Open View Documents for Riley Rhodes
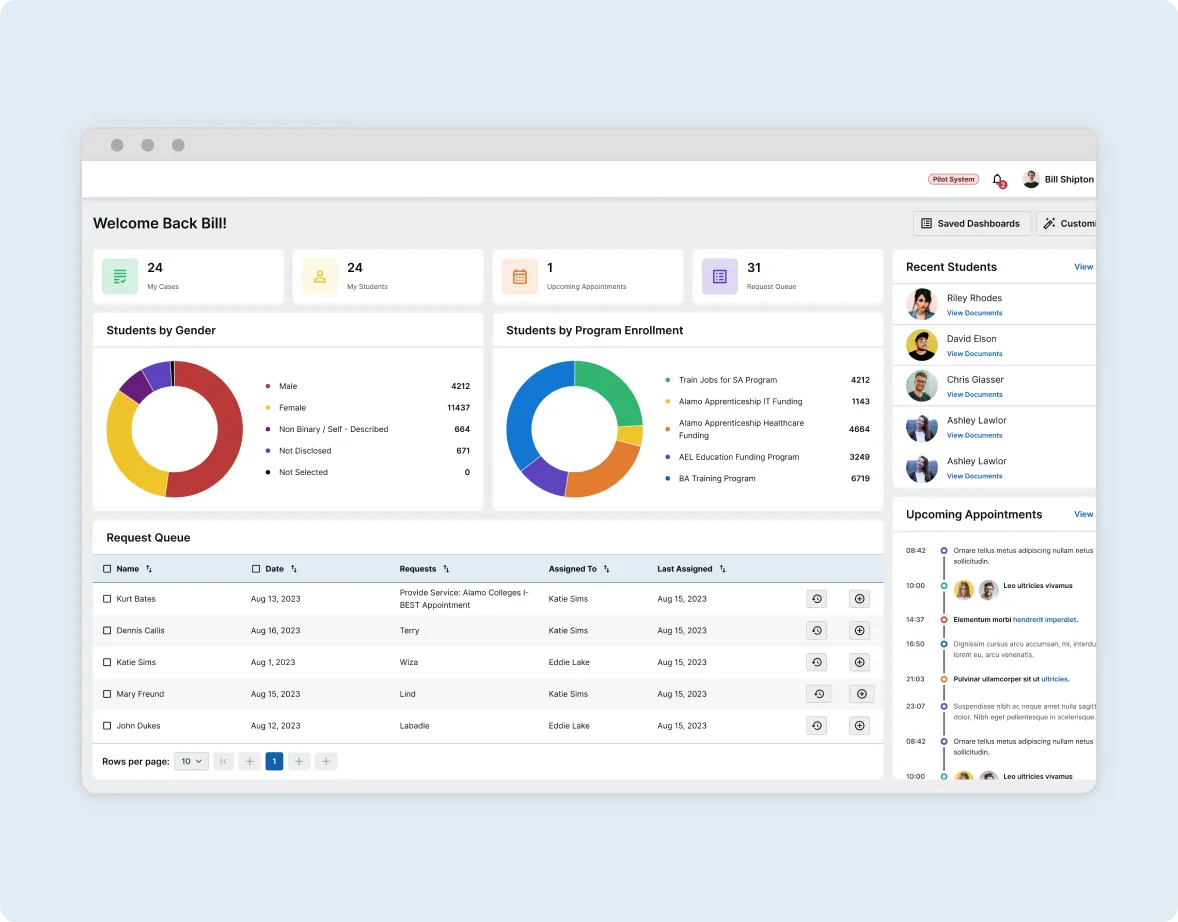Viewport: 1178px width, 922px height. click(x=974, y=313)
